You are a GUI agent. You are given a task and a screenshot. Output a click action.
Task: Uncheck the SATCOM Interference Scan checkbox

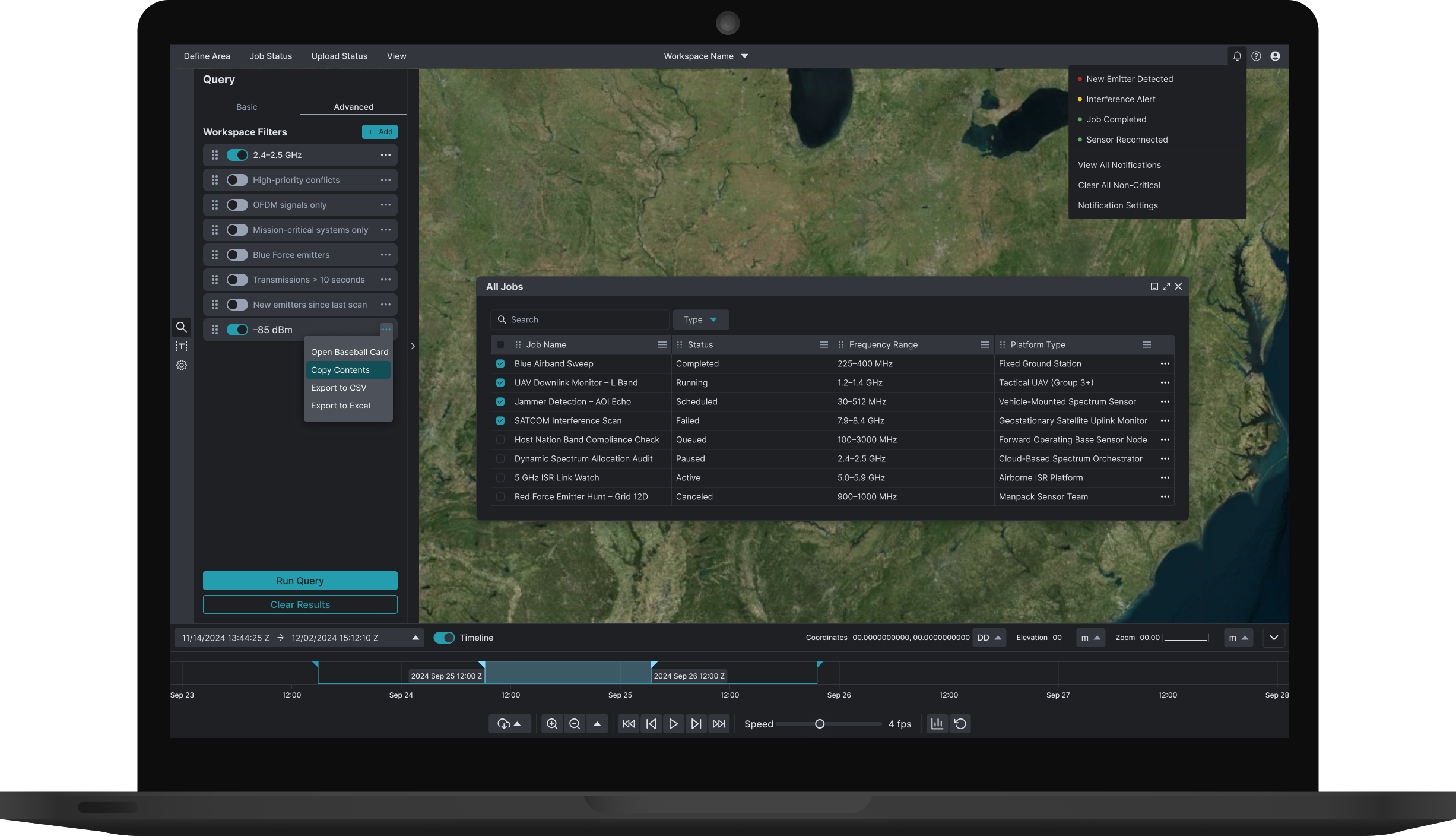500,421
